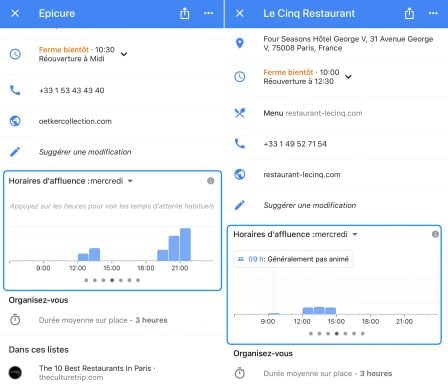This screenshot has width=448, height=384.
Task: Open restaurant-lecinq.com website row
Action: point(302,175)
